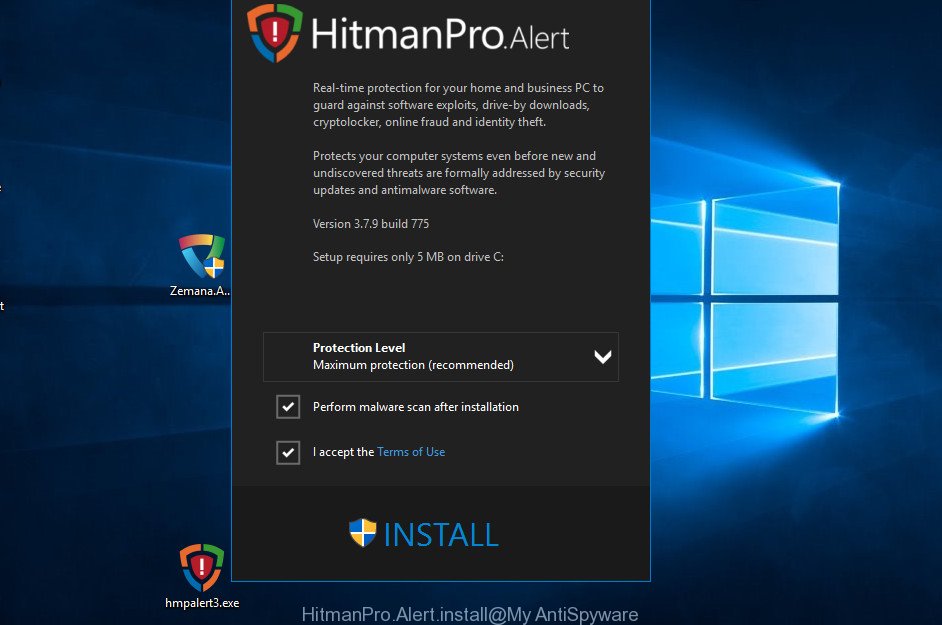Click the I accept the label text
The height and width of the screenshot is (625, 942).
[343, 452]
